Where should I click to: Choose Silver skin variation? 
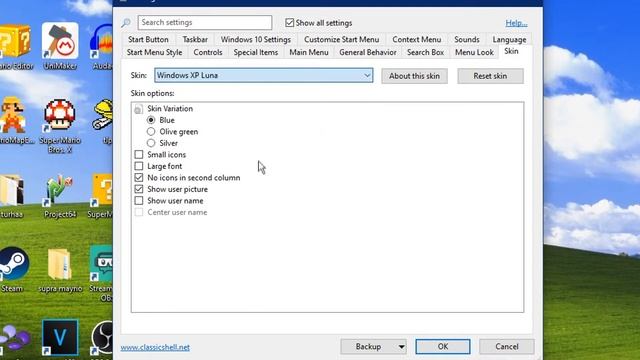(151, 143)
